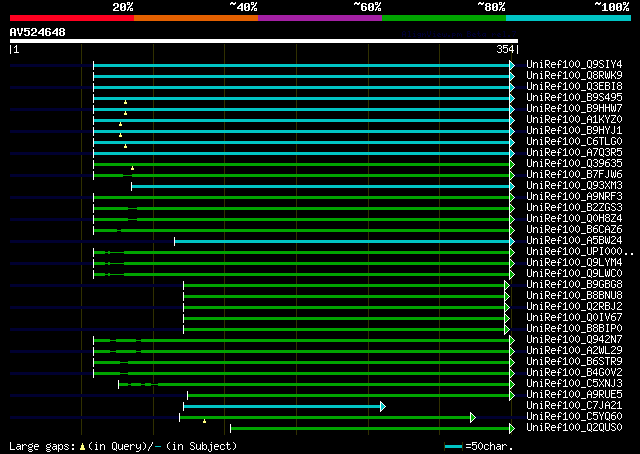Click the UniRef100_B8BNU8 label
The width and height of the screenshot is (640, 454).
[x=574, y=296]
